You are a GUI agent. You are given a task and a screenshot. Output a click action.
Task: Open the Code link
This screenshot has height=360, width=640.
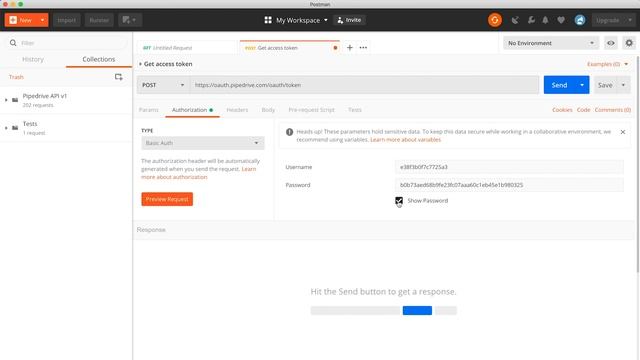coord(583,110)
